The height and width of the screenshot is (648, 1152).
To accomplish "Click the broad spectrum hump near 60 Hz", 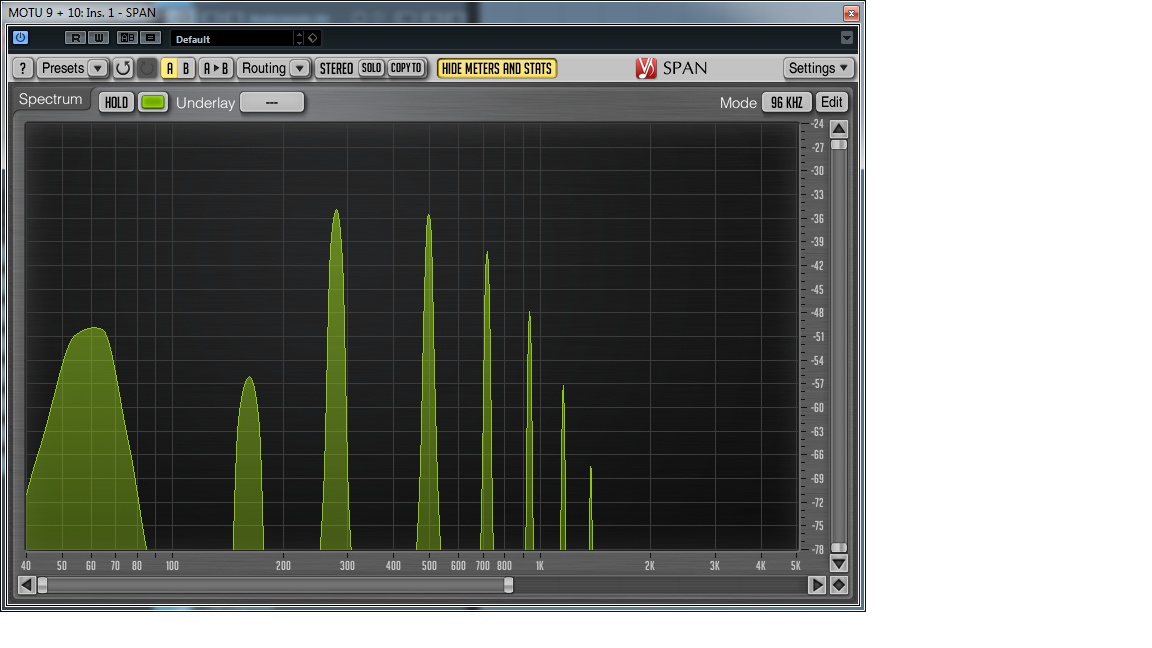I will (87, 441).
